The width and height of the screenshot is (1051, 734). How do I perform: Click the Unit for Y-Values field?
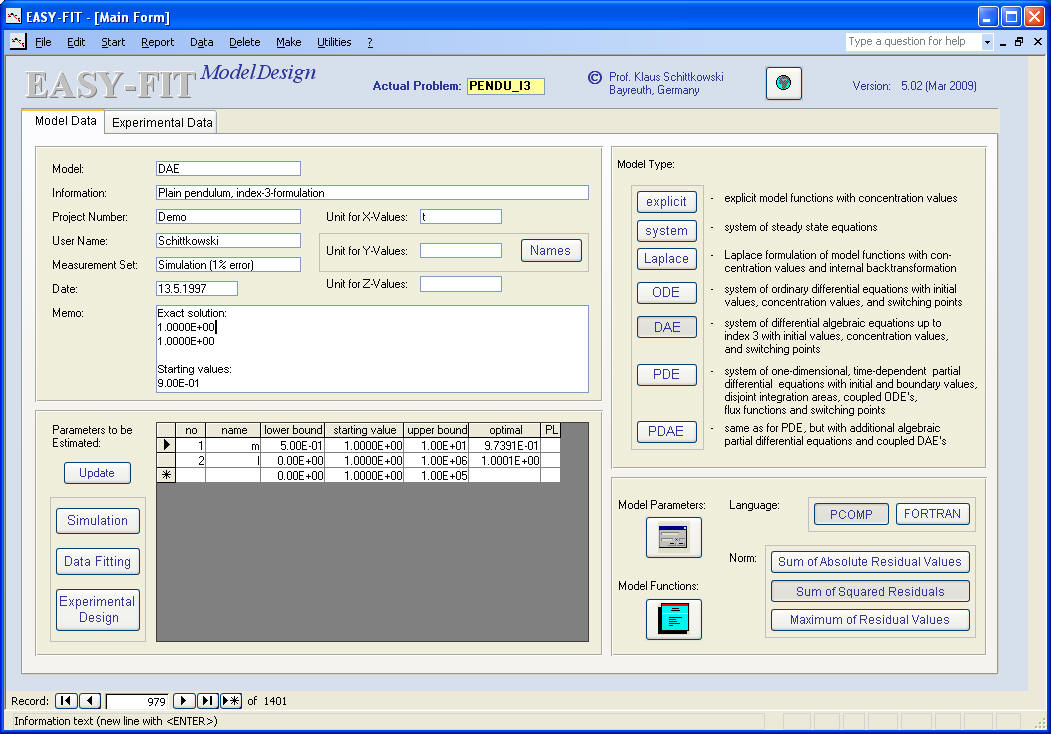pyautogui.click(x=460, y=251)
